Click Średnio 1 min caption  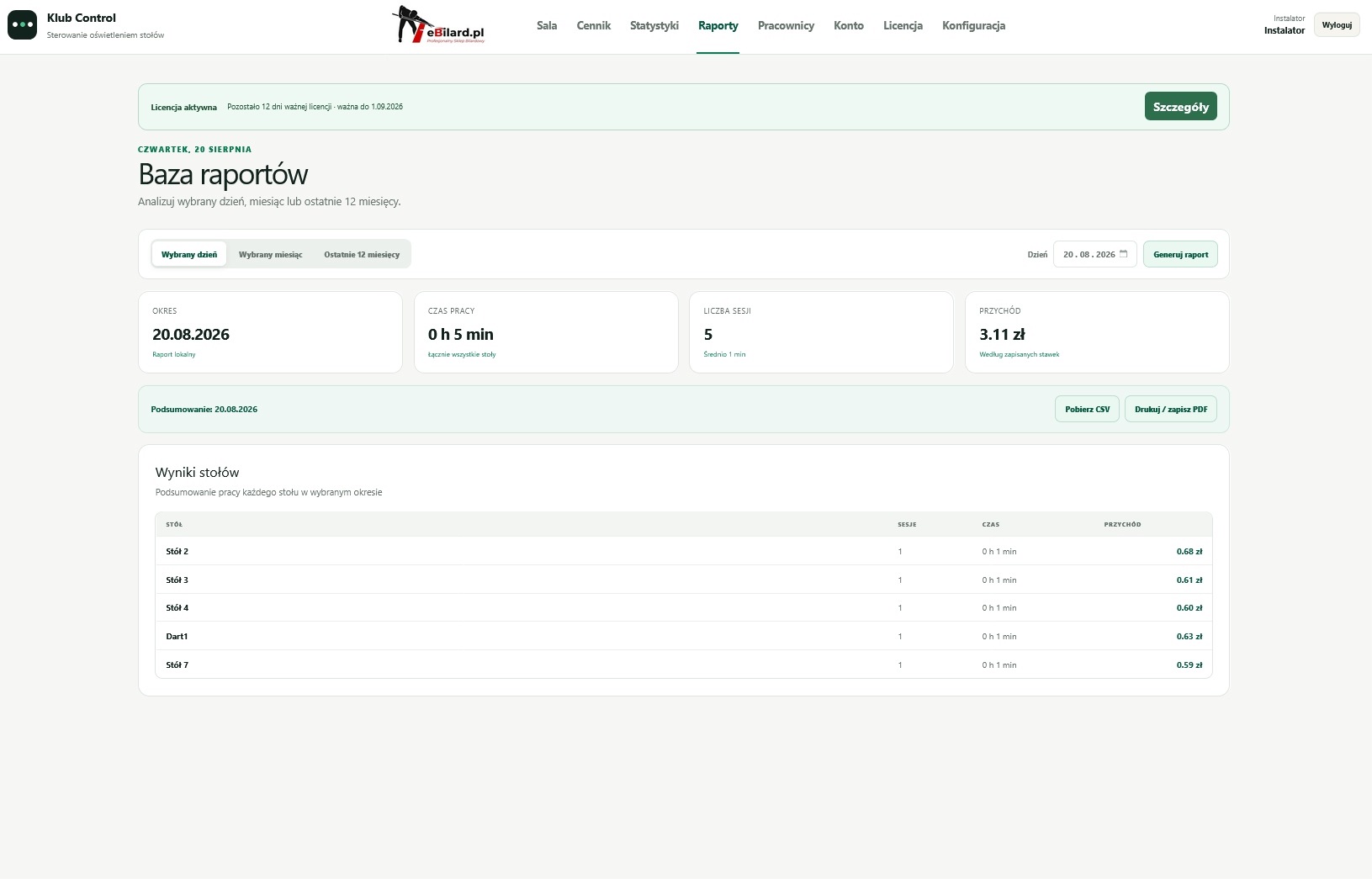(724, 355)
